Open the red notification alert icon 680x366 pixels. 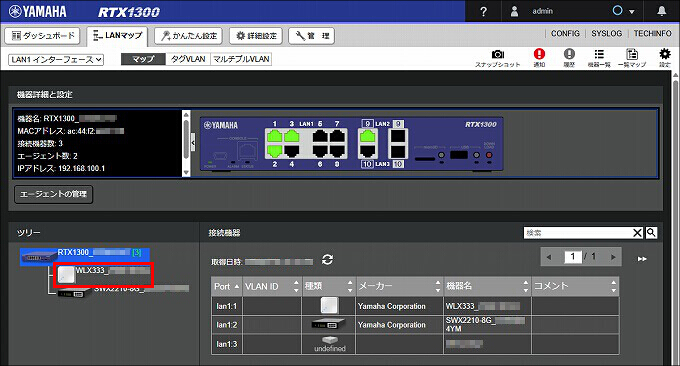[x=539, y=58]
